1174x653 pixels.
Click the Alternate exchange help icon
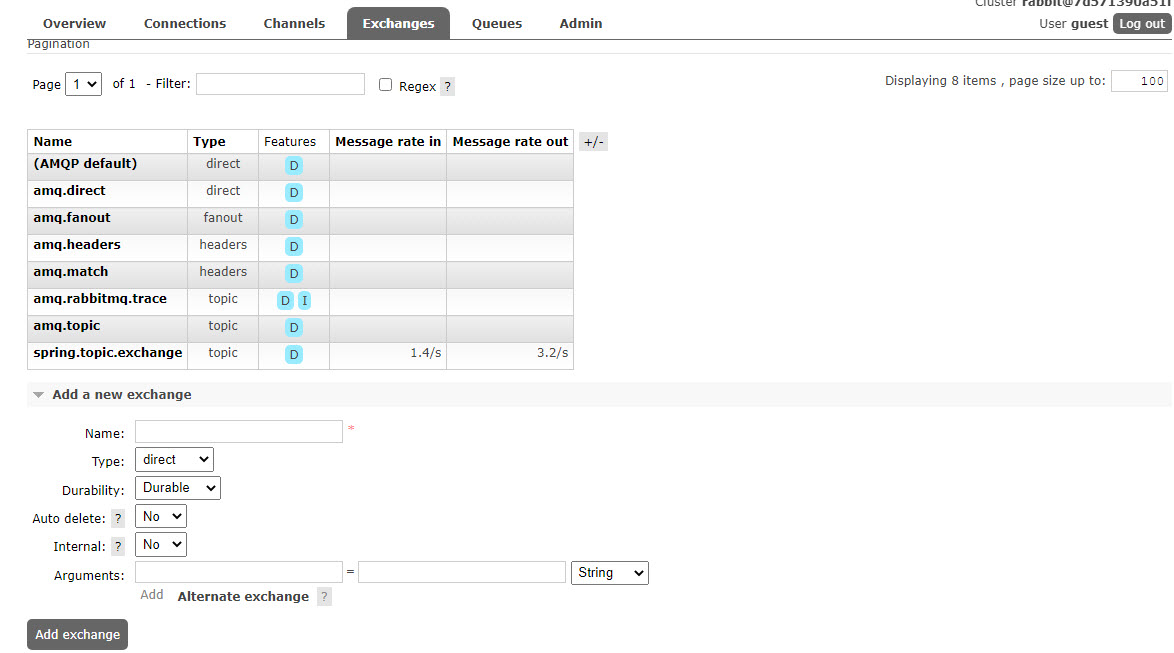coord(324,597)
